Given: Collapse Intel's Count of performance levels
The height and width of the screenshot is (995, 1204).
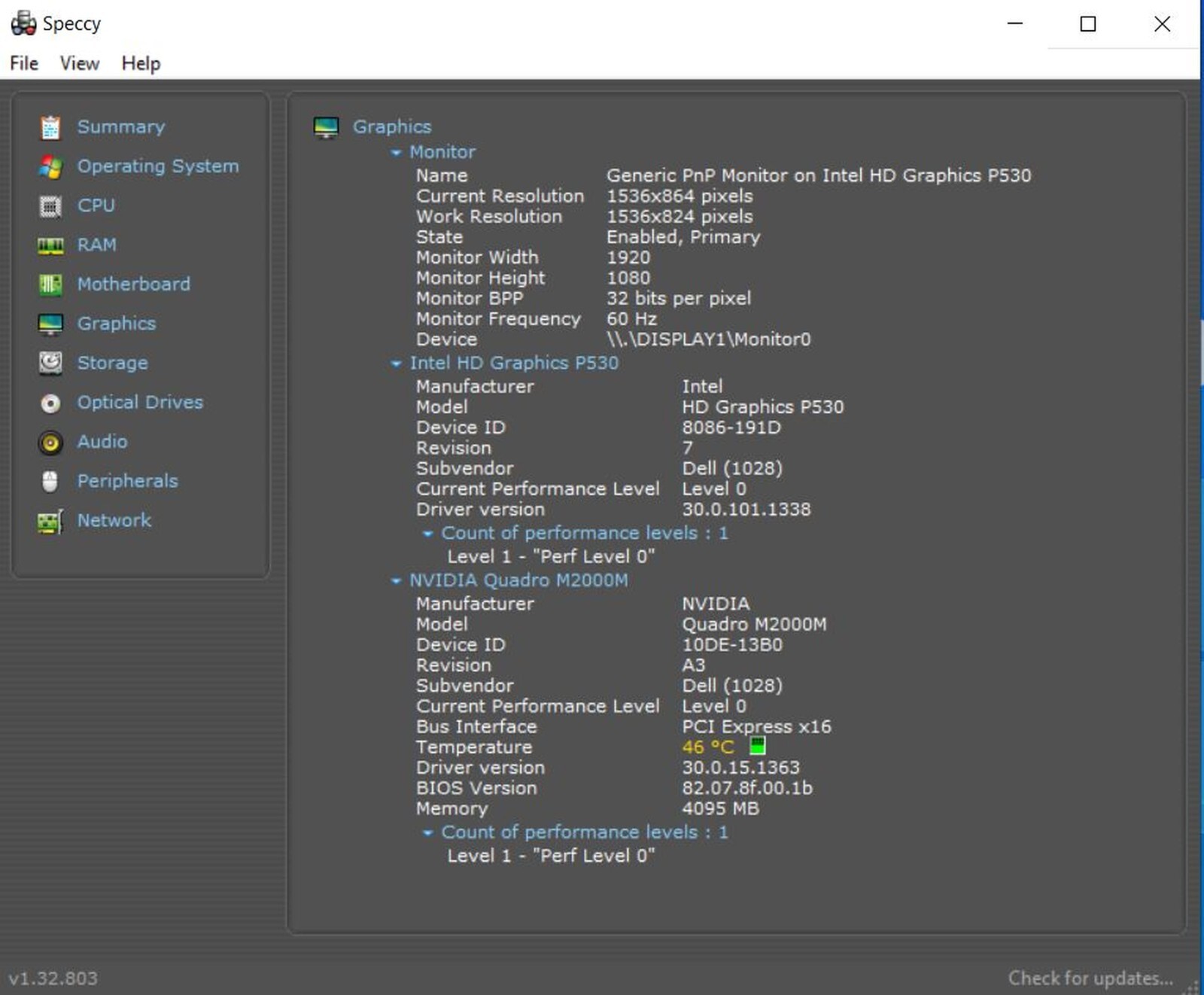Looking at the screenshot, I should [427, 534].
